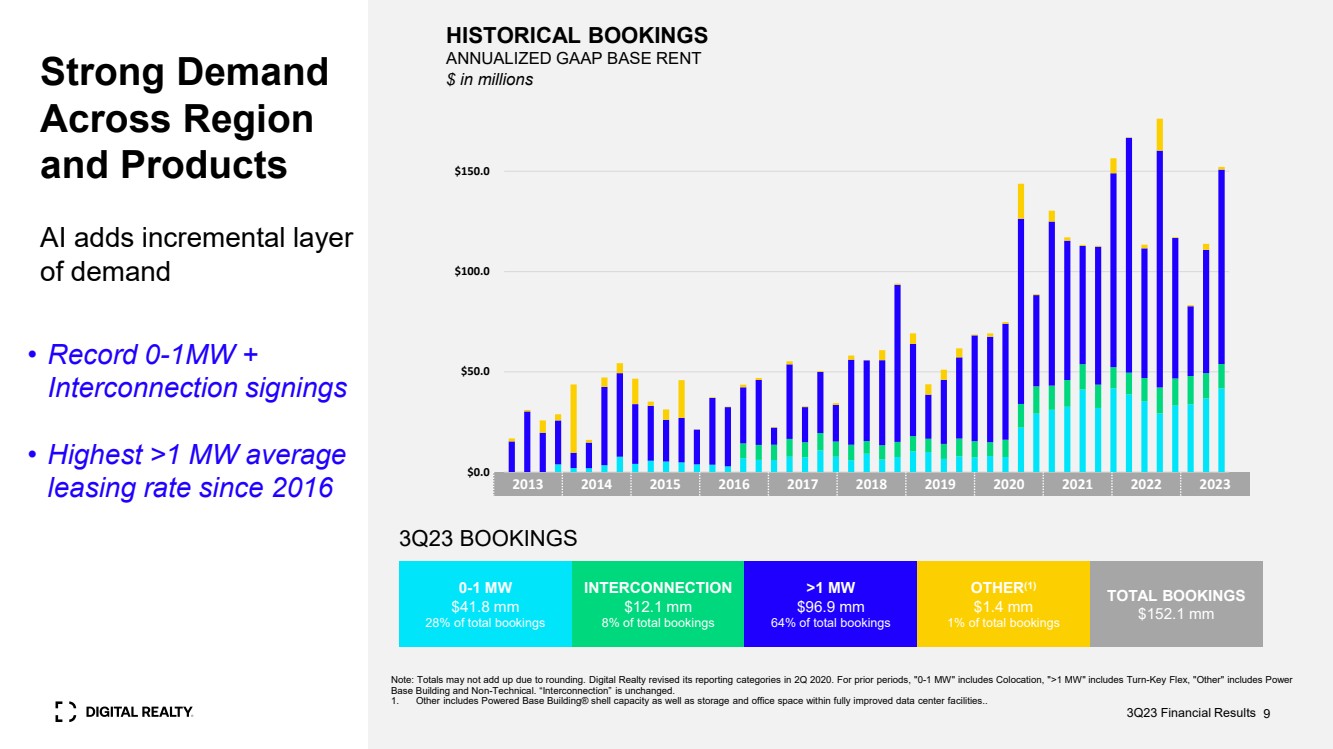Select the 2014 year label on the axis
The image size is (1333, 749).
pyautogui.click(x=596, y=484)
